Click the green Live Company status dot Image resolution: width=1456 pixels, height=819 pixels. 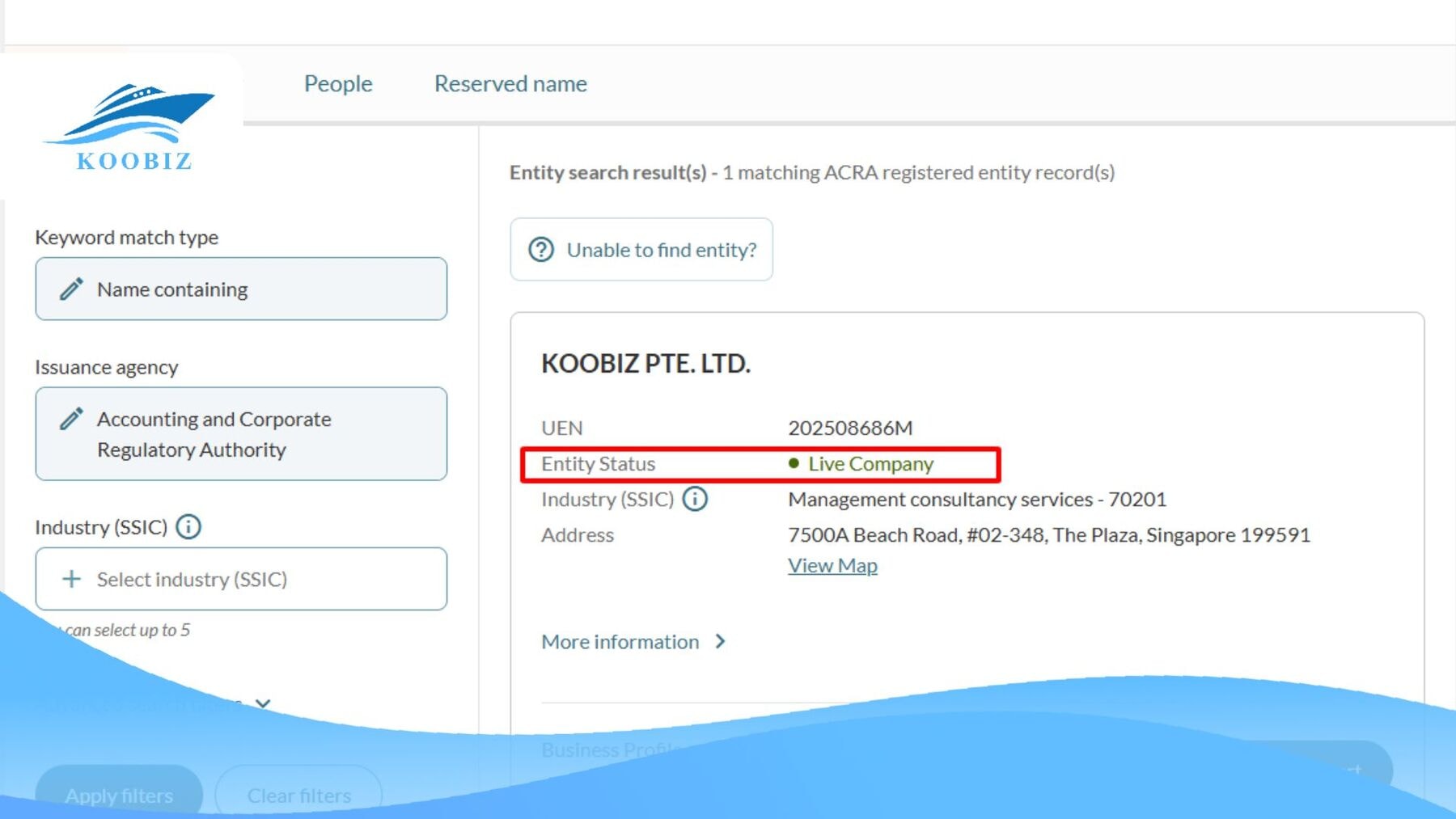pyautogui.click(x=794, y=463)
